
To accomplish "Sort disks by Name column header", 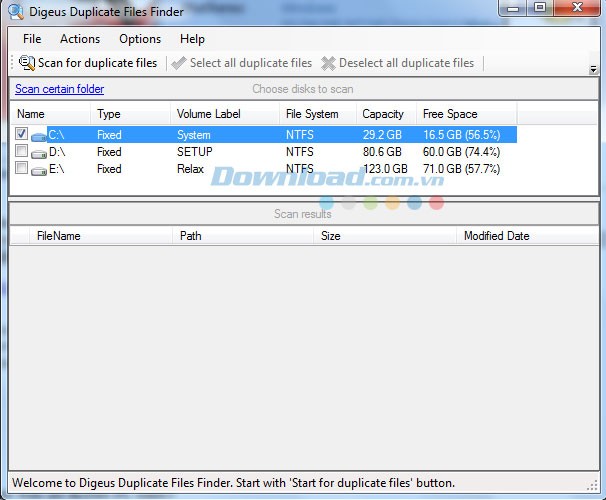I will point(50,114).
